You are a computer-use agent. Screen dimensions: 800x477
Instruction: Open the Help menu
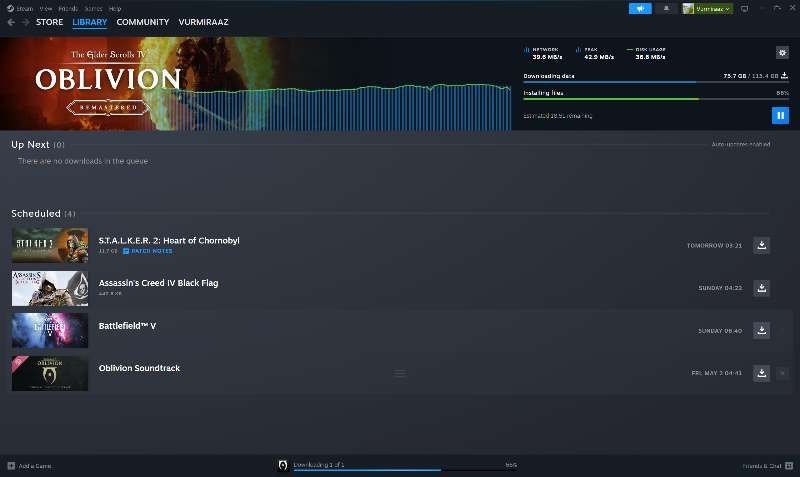point(115,9)
